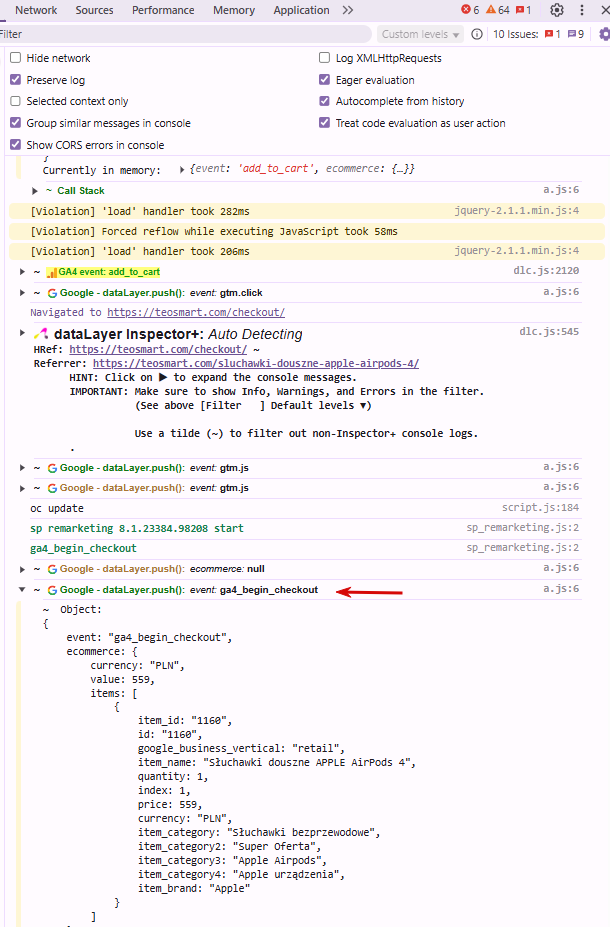Image resolution: width=610 pixels, height=927 pixels.
Task: Expand the second gtm.js dataLayer.push message
Action: pos(22,488)
